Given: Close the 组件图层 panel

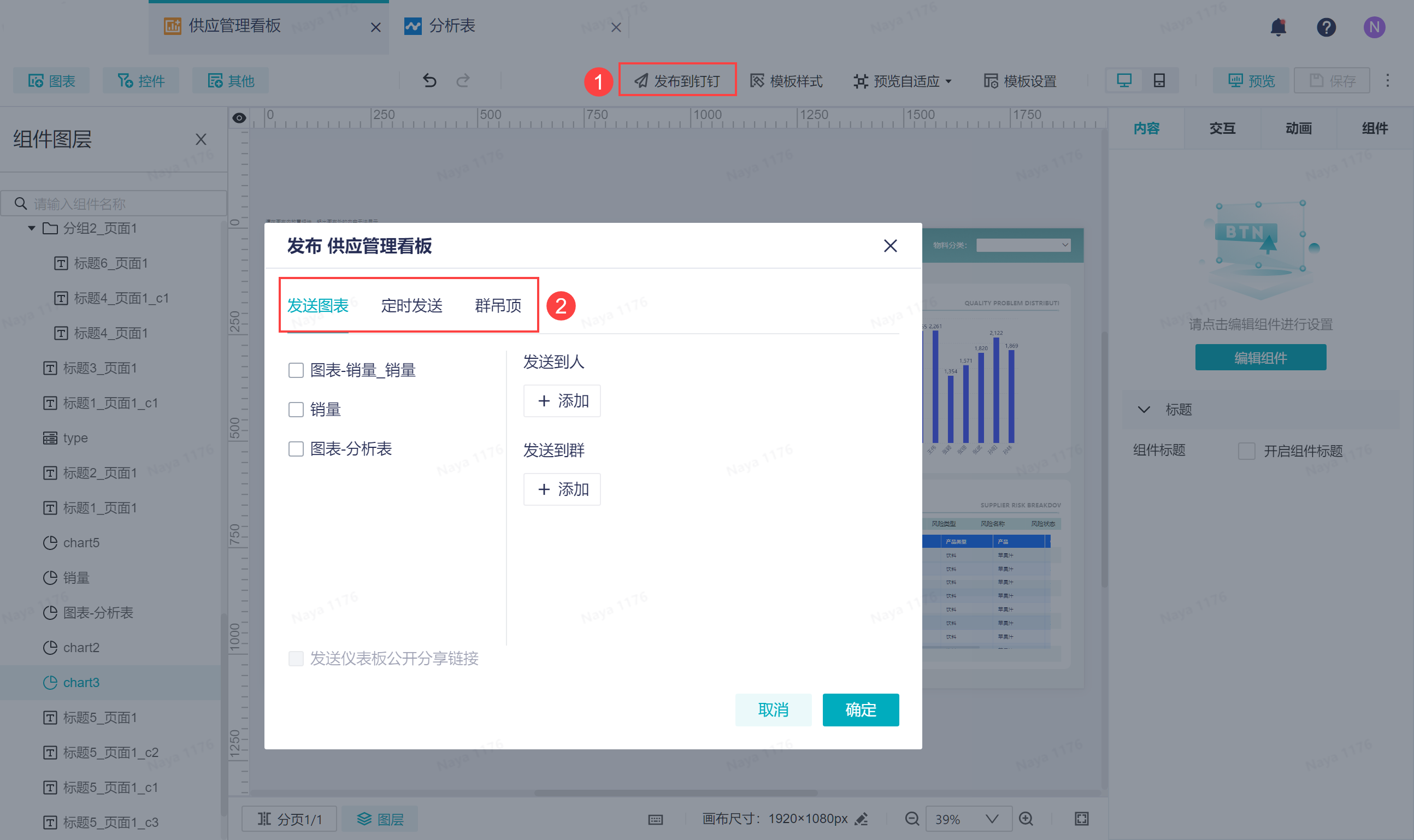Looking at the screenshot, I should click(x=201, y=139).
